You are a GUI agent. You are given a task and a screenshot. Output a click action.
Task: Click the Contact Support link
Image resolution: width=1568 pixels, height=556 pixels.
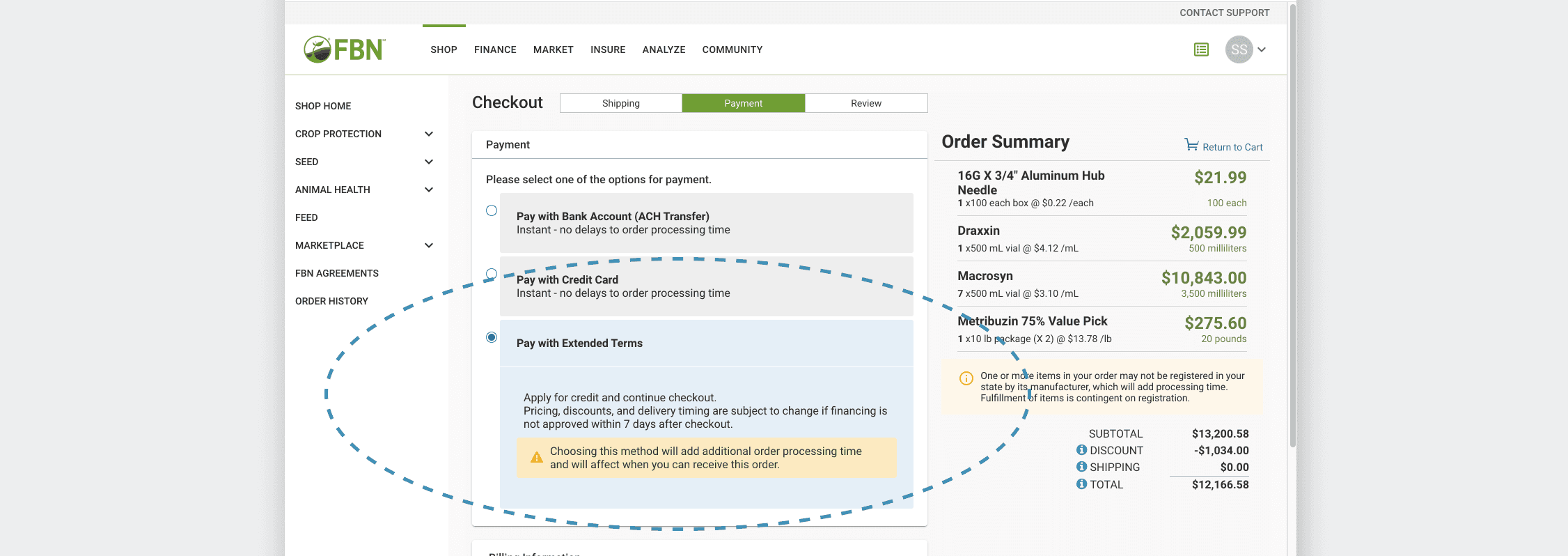point(1224,13)
